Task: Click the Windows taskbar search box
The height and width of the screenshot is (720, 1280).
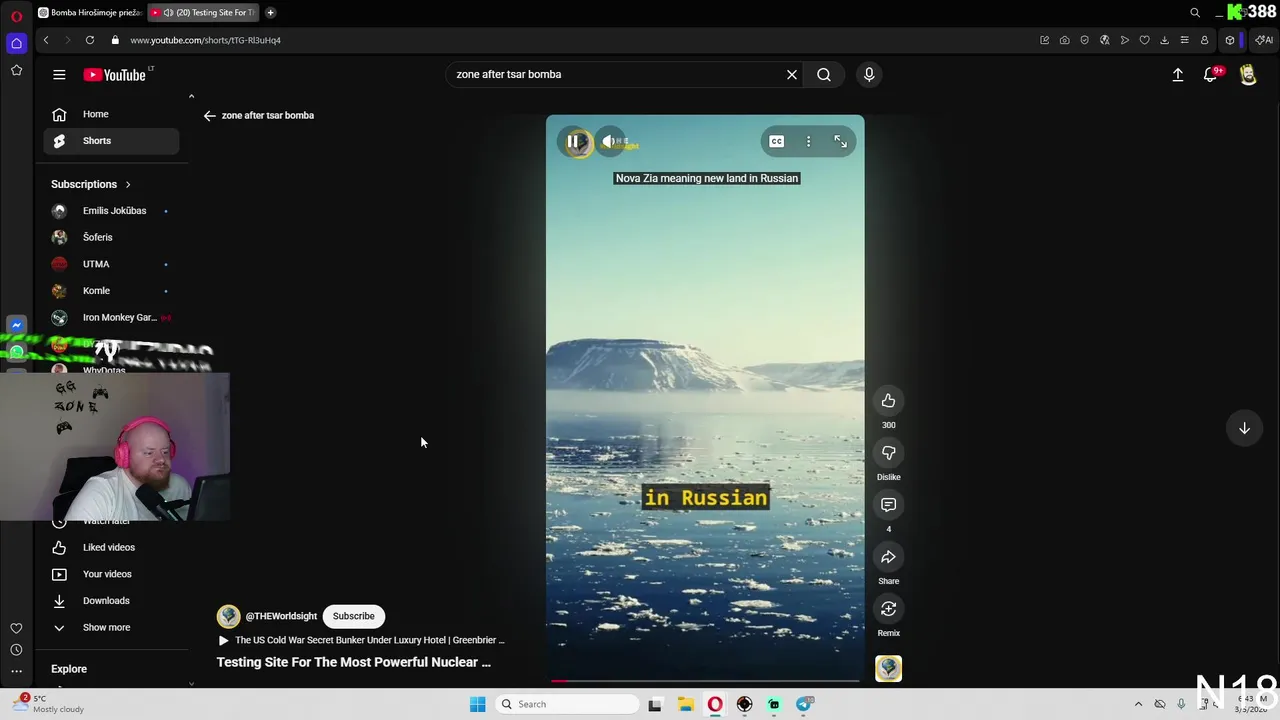Action: (x=567, y=704)
